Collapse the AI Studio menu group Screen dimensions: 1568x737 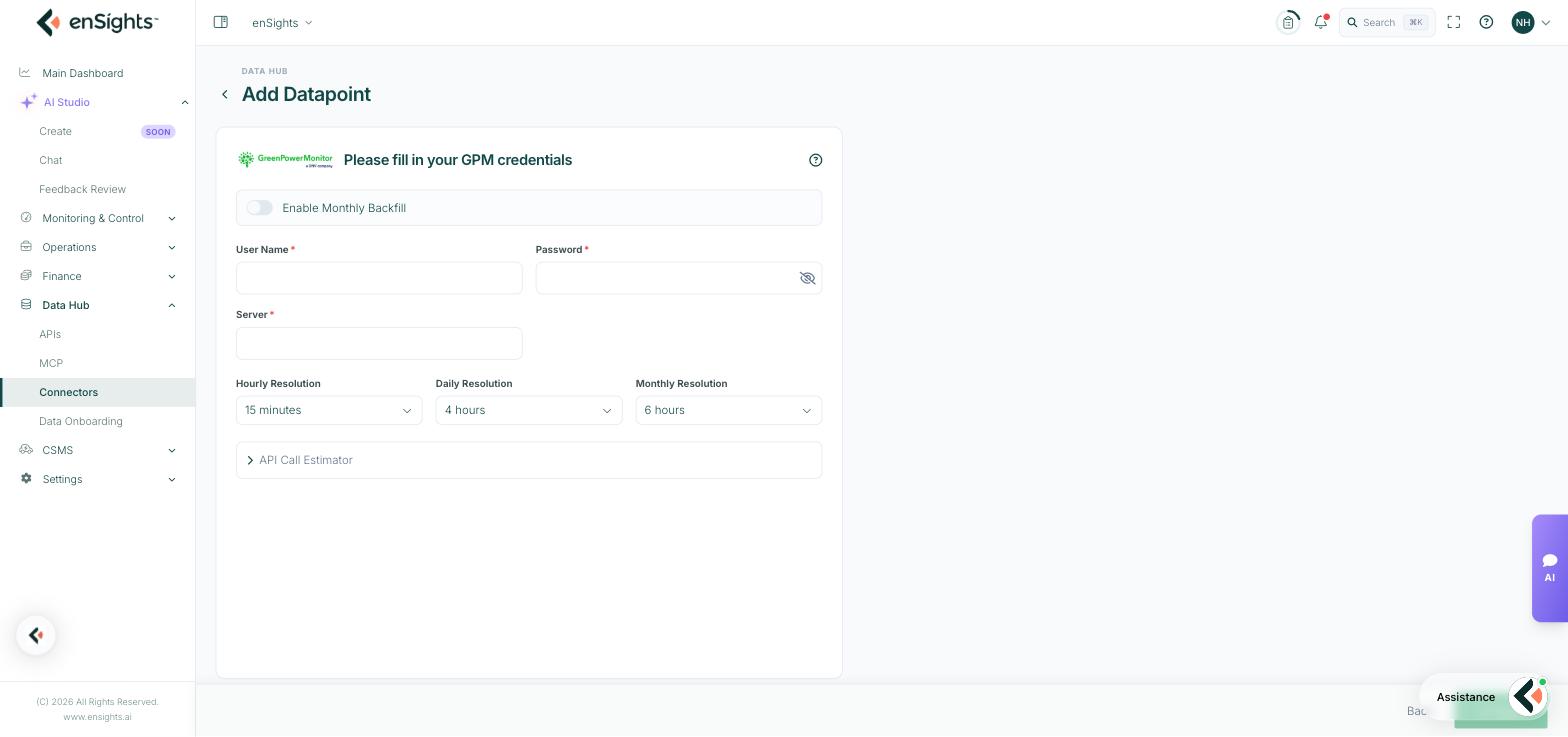coord(184,102)
